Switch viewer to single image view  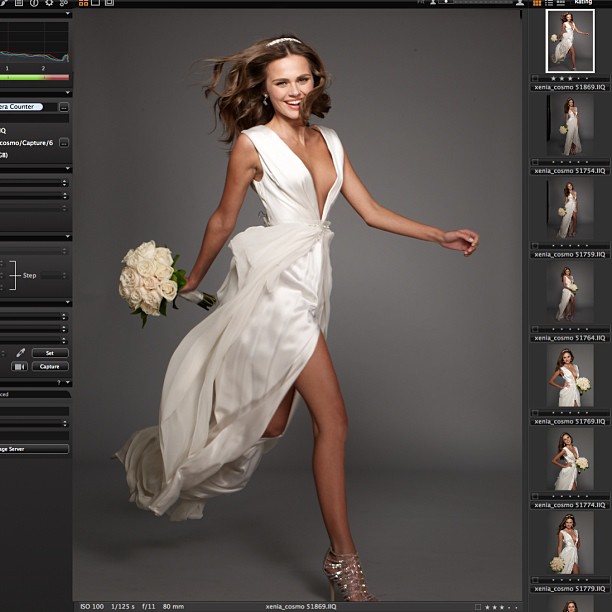click(x=94, y=3)
